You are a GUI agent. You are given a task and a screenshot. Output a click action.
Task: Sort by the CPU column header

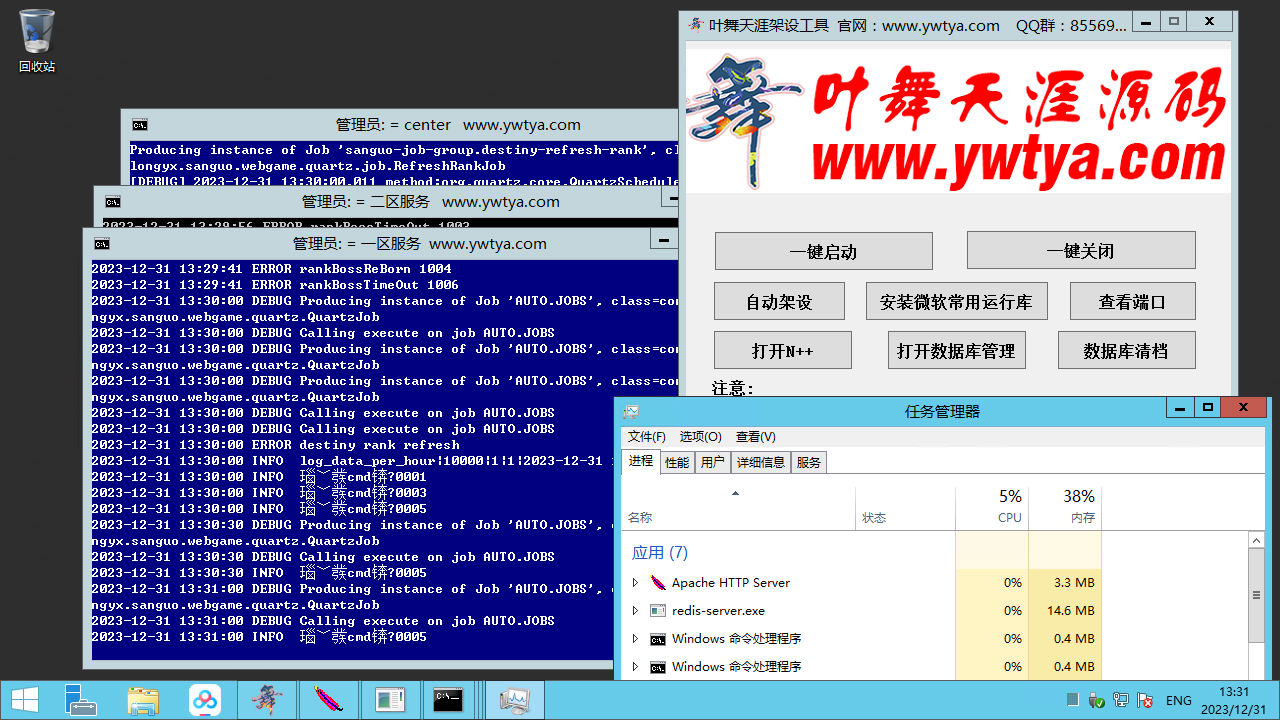point(992,506)
